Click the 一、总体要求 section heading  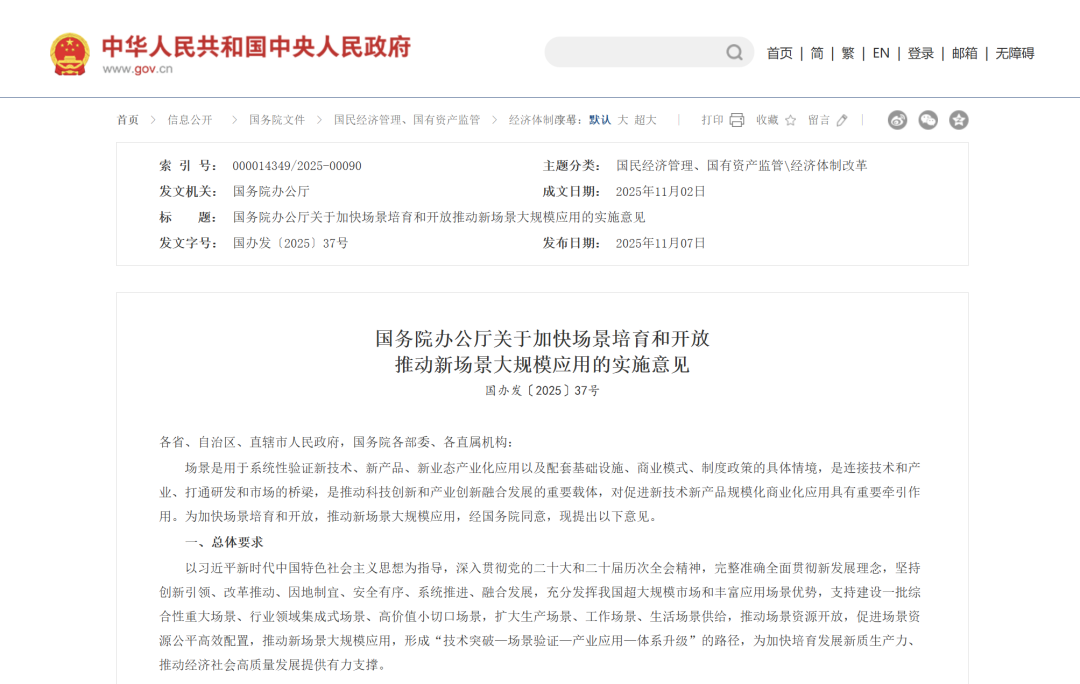point(224,542)
